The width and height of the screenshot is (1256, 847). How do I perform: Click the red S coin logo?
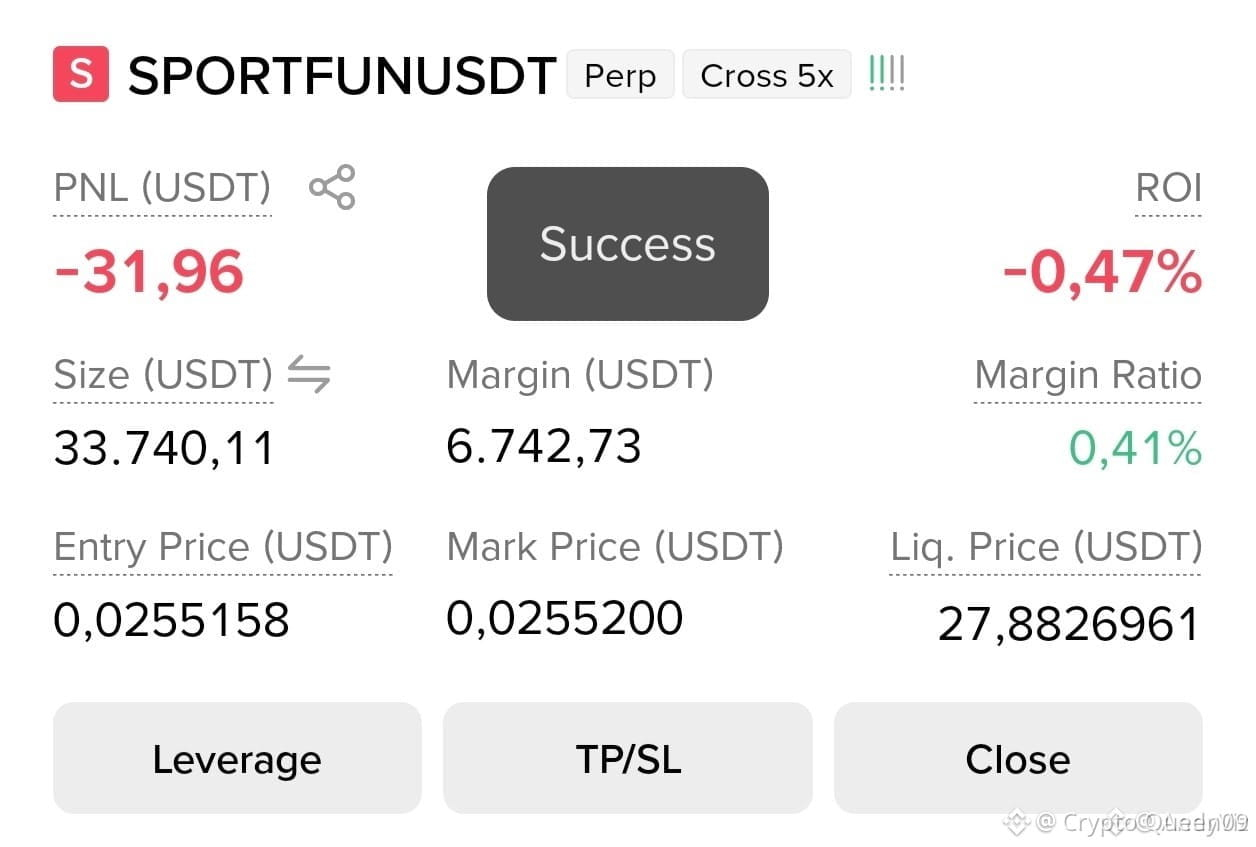(81, 74)
